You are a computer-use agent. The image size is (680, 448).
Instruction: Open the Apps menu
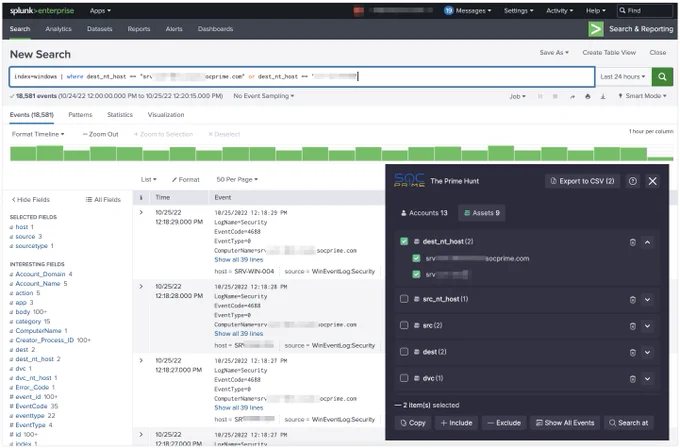pos(100,10)
